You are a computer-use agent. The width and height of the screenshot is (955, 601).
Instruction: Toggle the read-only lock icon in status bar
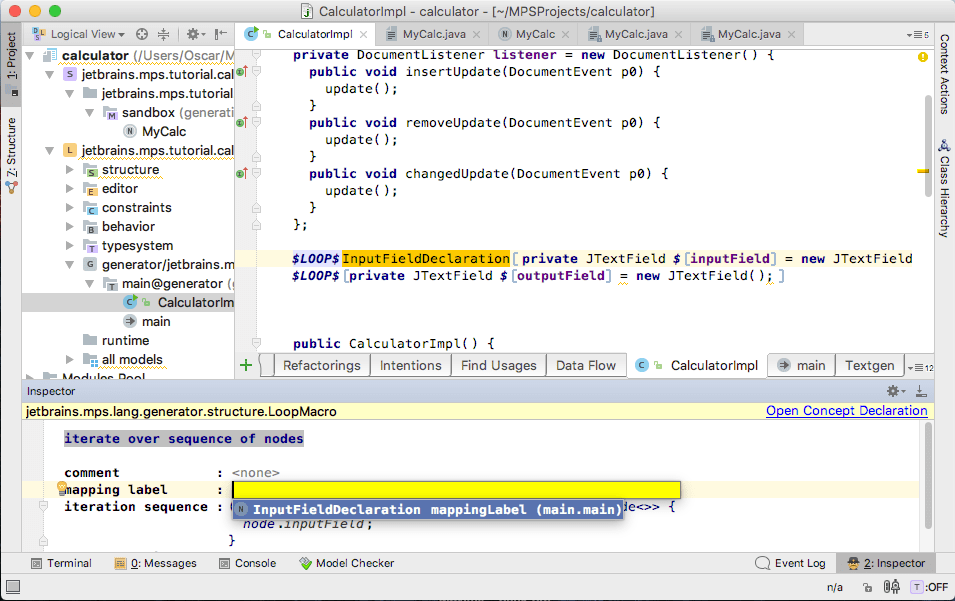tap(867, 587)
